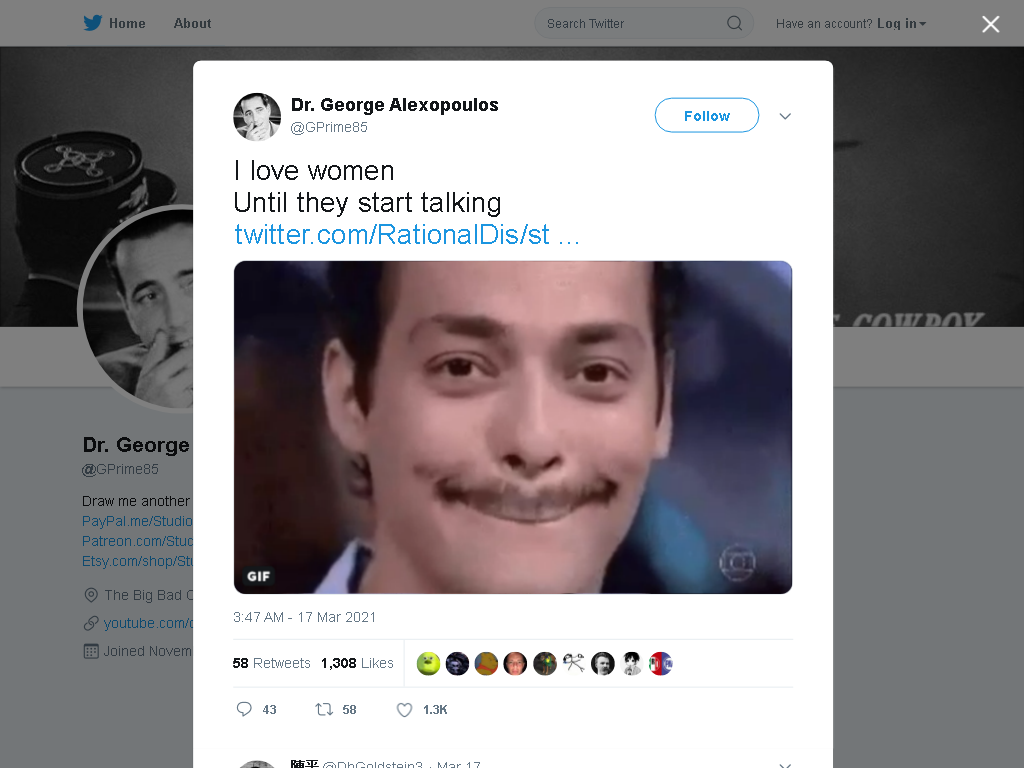Screen dimensions: 1024x768
Task: Click the link chain icon in profile
Action: click(x=91, y=623)
